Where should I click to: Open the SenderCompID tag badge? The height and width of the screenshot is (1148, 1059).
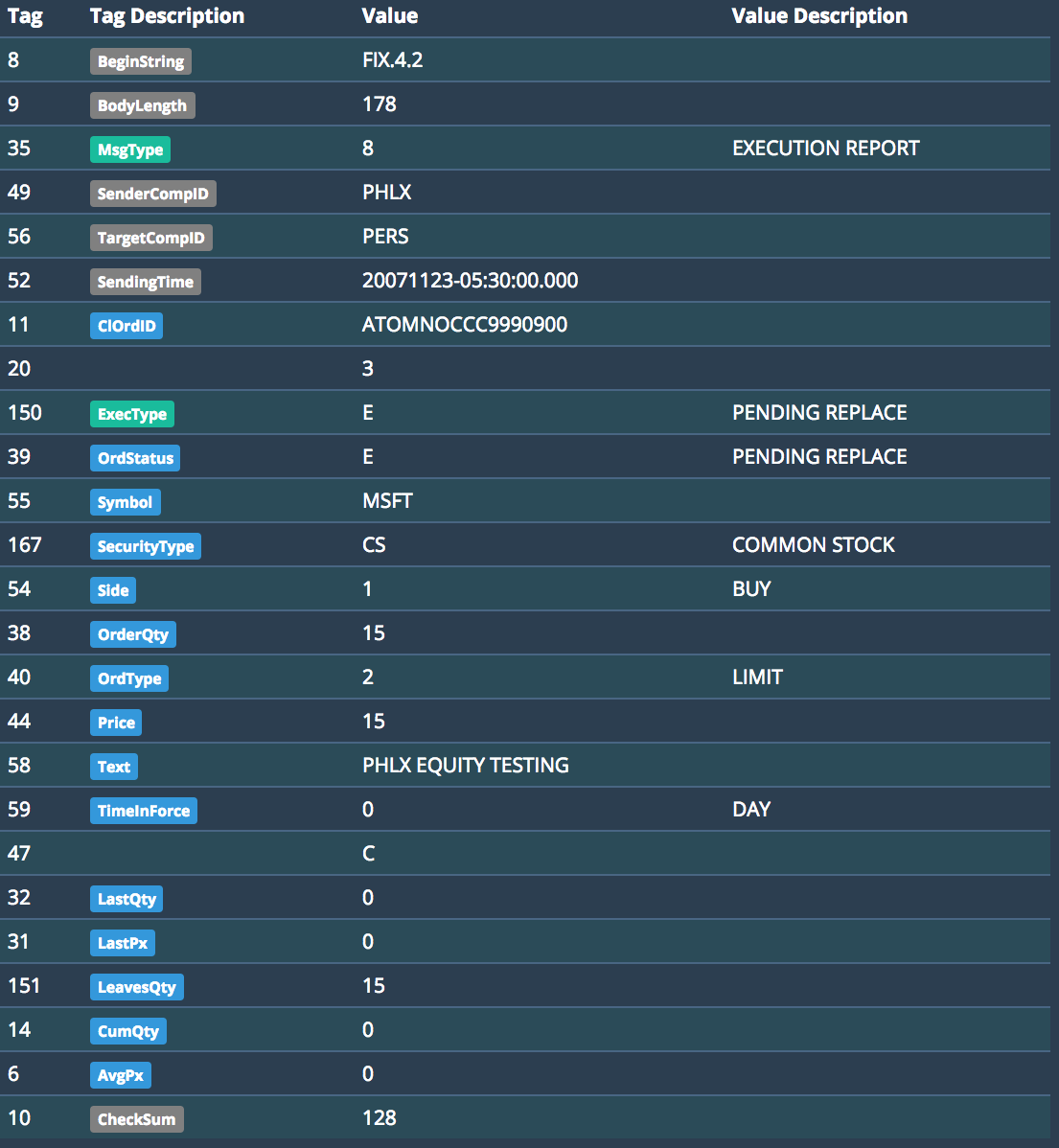click(x=152, y=194)
